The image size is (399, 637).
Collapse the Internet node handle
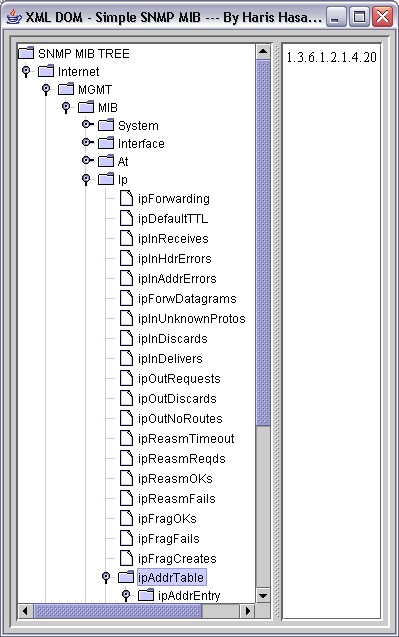click(x=26, y=71)
